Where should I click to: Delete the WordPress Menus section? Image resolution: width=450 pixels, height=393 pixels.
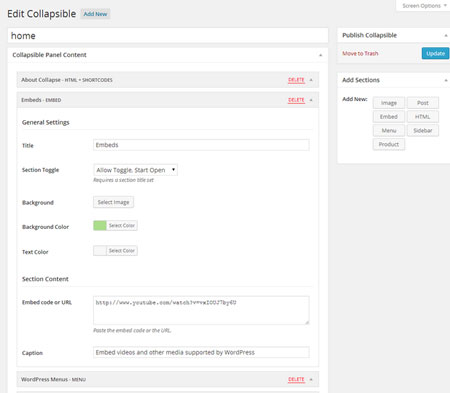(x=296, y=379)
